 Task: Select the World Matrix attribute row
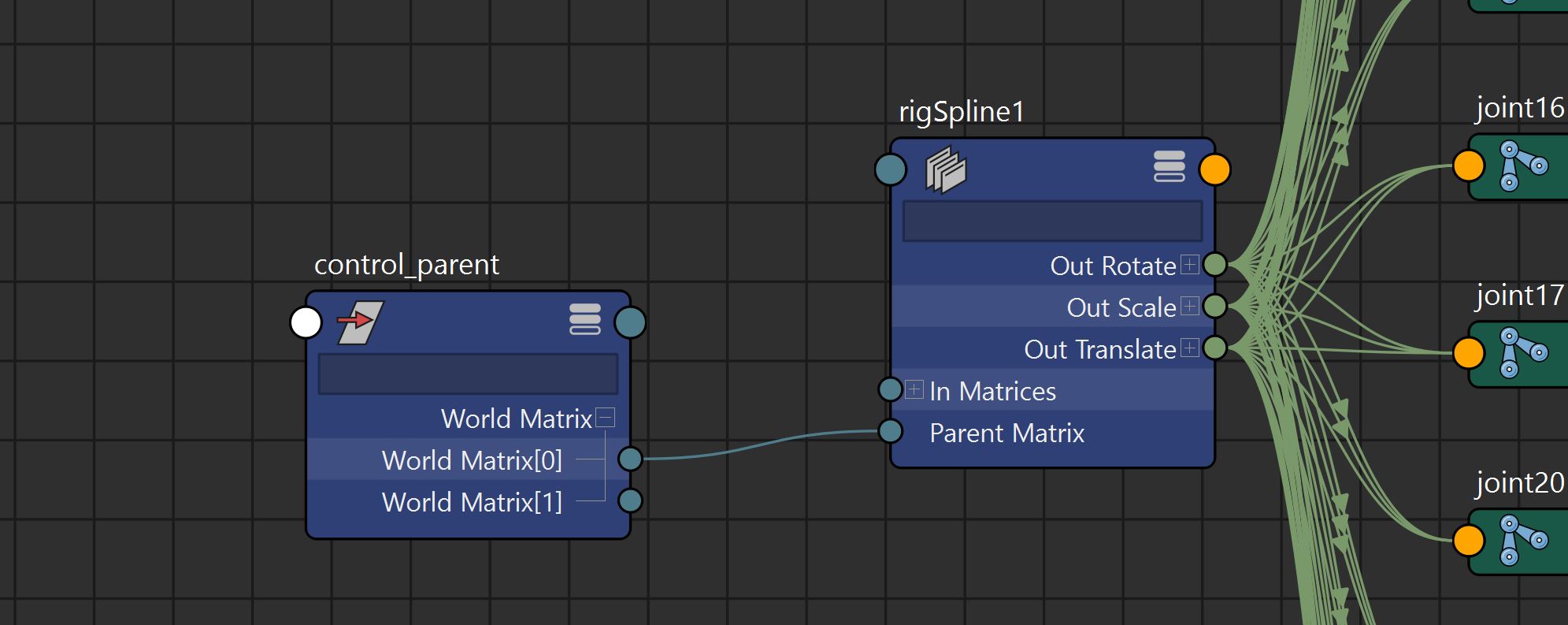pos(468,418)
